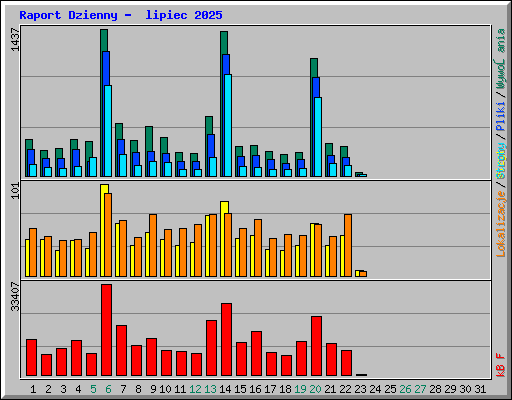Viewport: 512px width, 400px height.
Task: Click the day 31 axis label
Action: tap(480, 389)
